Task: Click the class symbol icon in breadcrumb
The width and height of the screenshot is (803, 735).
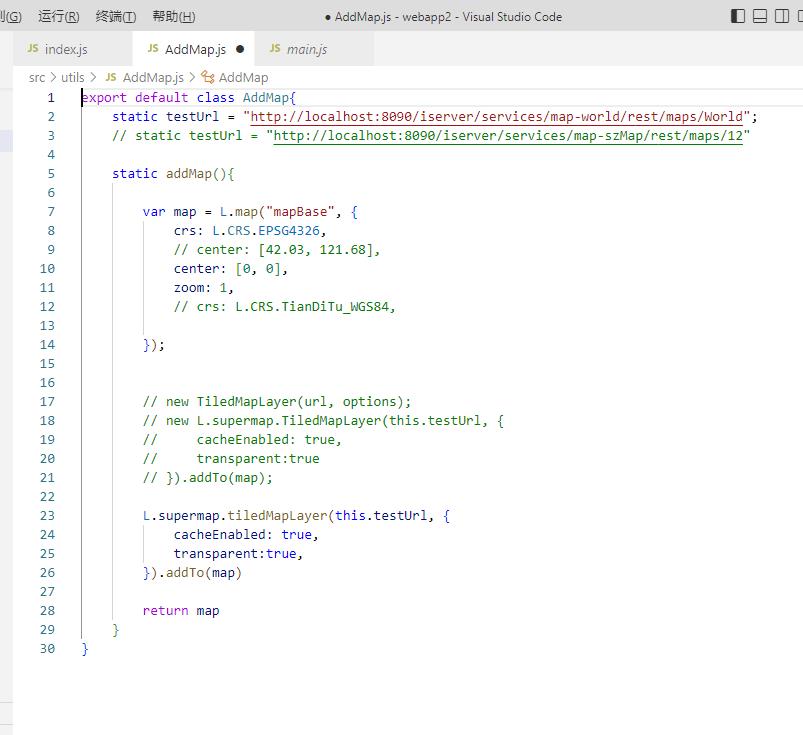Action: point(207,77)
